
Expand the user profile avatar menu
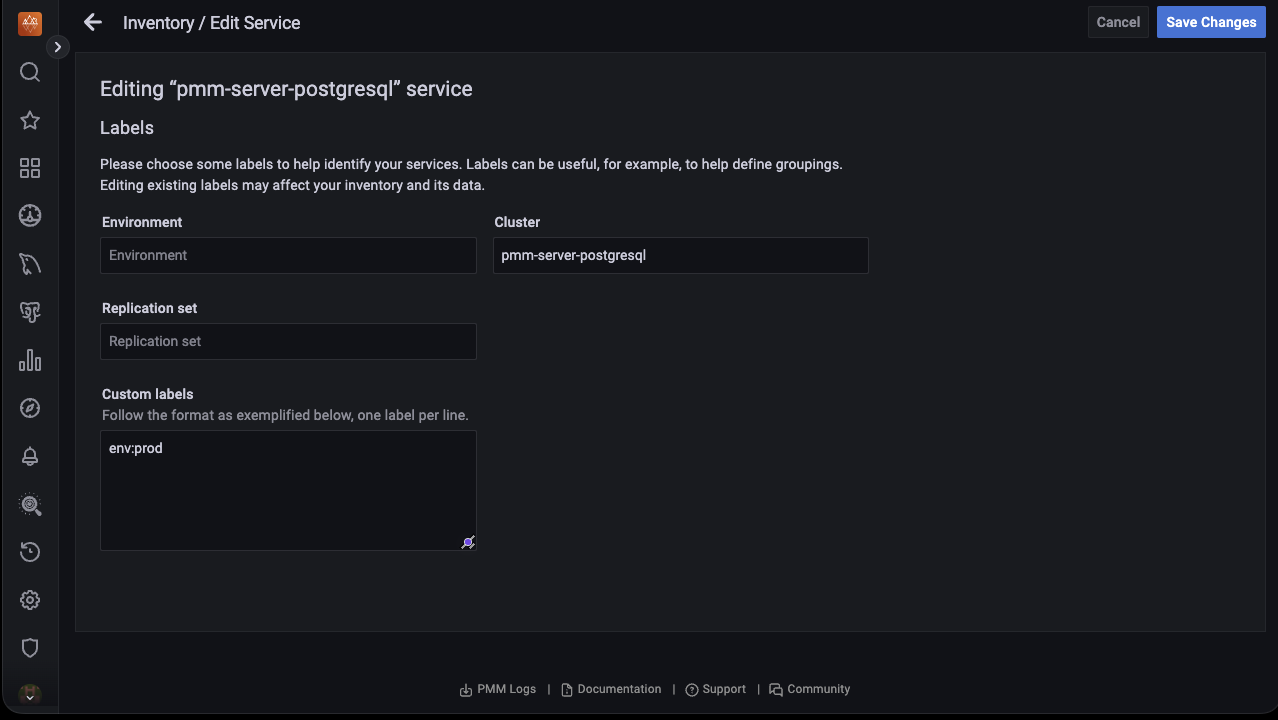pos(30,694)
